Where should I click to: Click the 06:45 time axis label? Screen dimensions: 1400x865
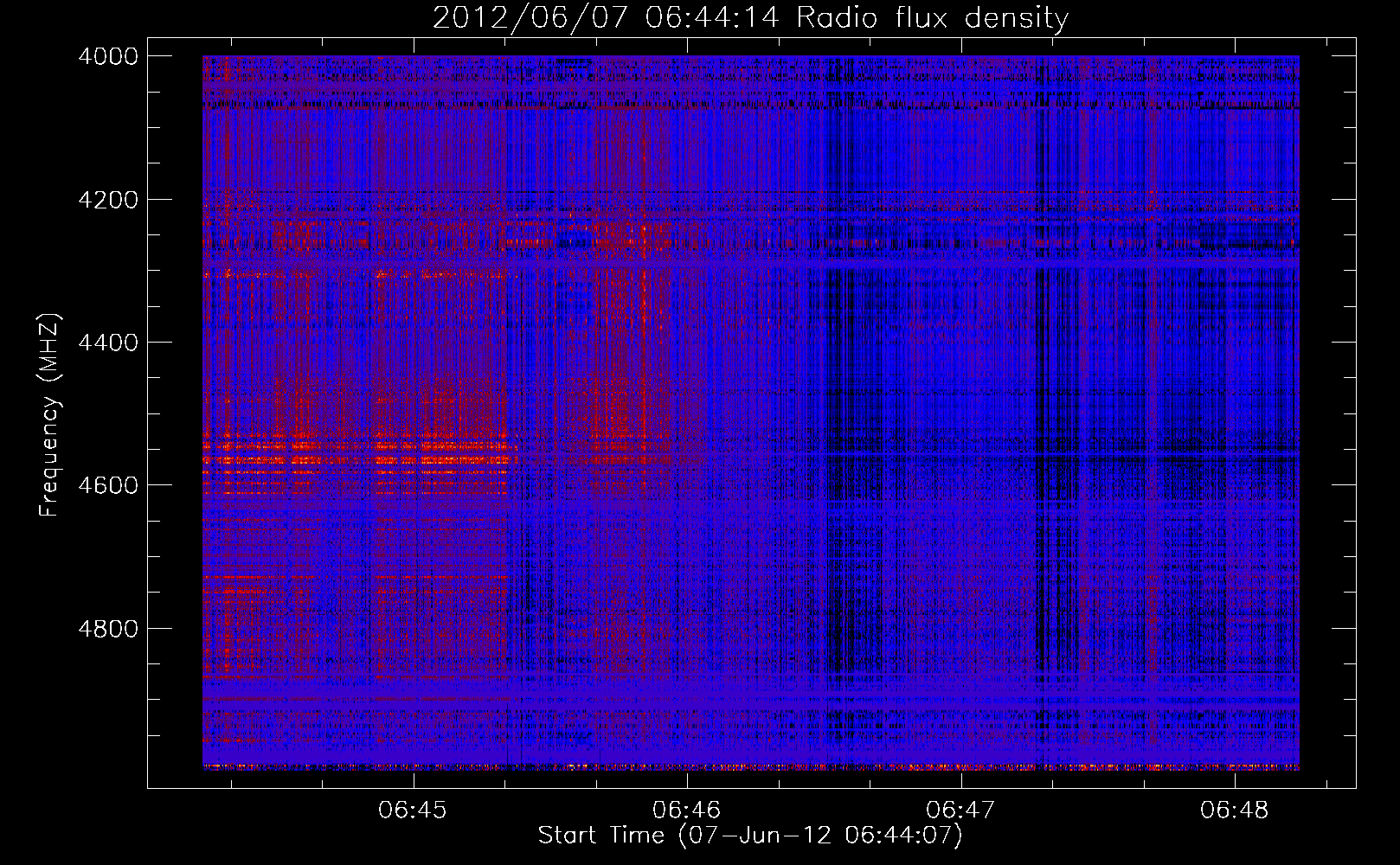pos(413,810)
